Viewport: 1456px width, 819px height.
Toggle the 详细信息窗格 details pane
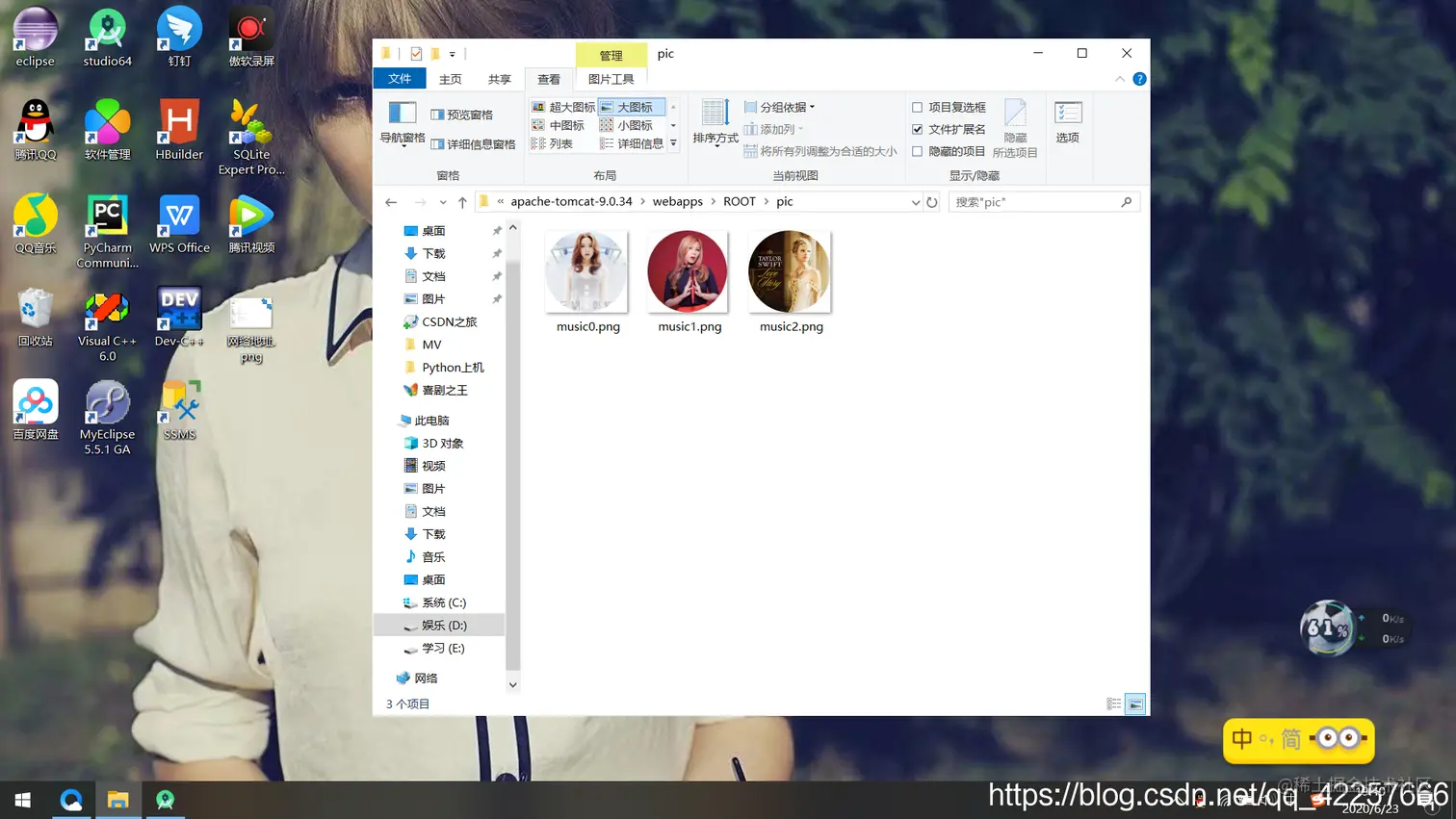pos(473,144)
